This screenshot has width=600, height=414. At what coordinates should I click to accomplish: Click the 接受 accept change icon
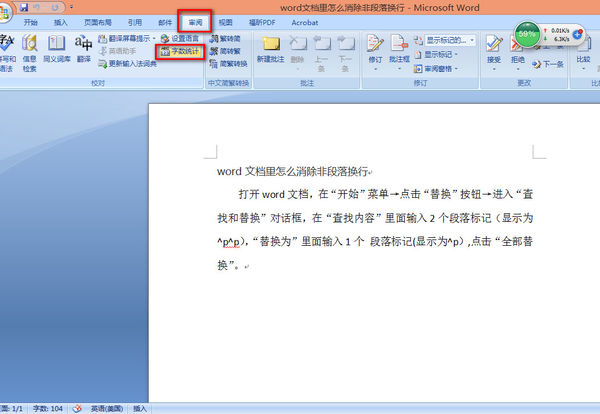pyautogui.click(x=494, y=53)
